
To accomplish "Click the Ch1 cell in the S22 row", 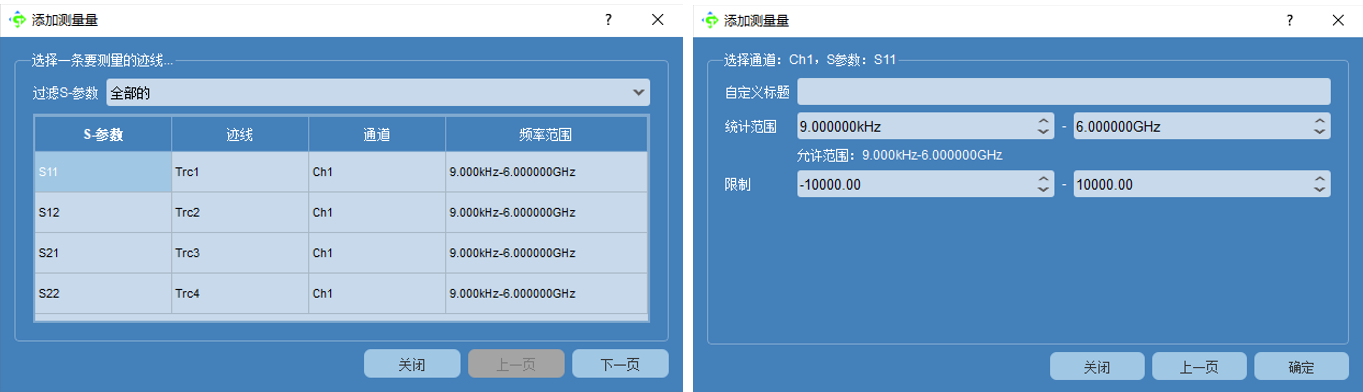I will [377, 294].
